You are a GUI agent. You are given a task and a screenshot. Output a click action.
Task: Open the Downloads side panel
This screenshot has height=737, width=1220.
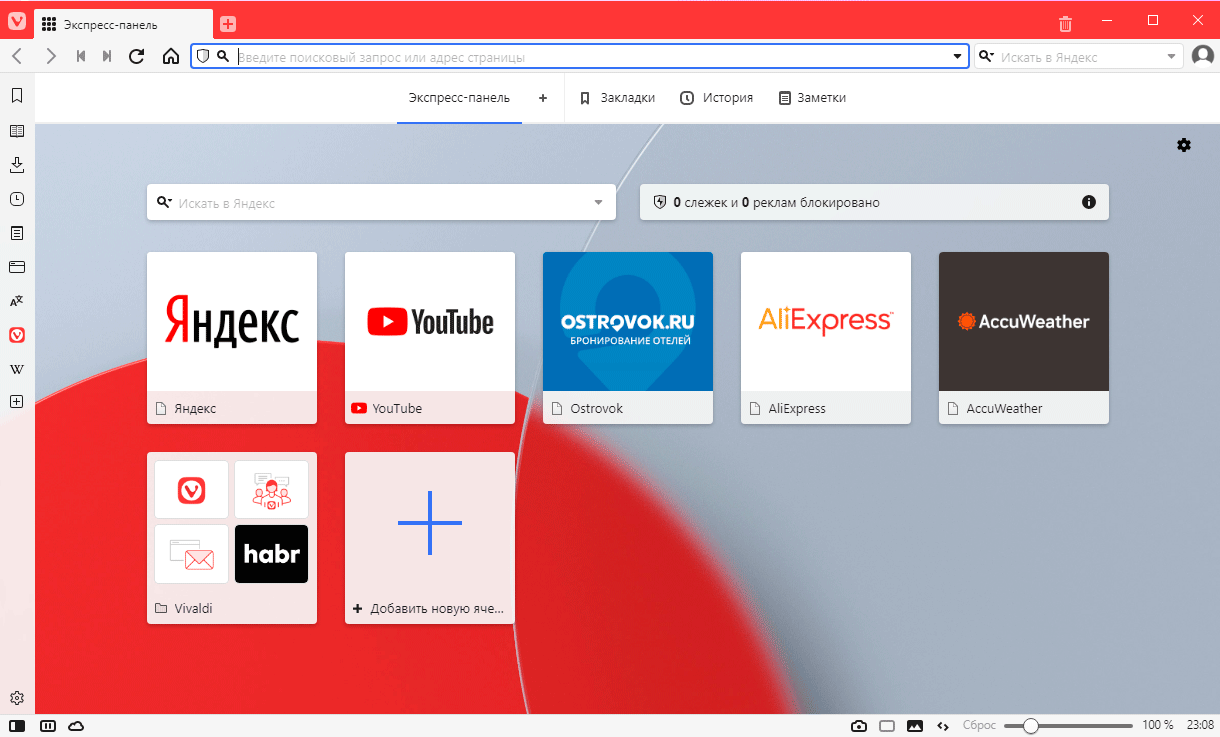pos(17,165)
